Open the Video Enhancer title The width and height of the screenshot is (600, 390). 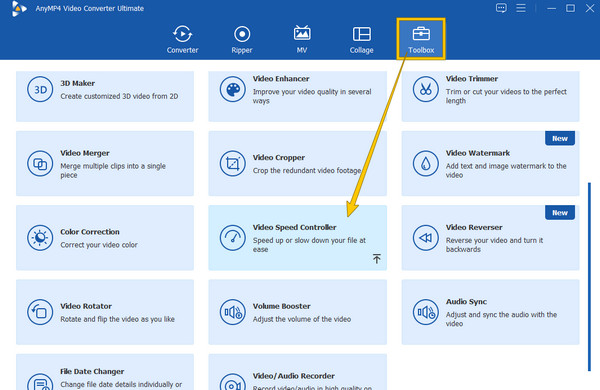point(281,78)
